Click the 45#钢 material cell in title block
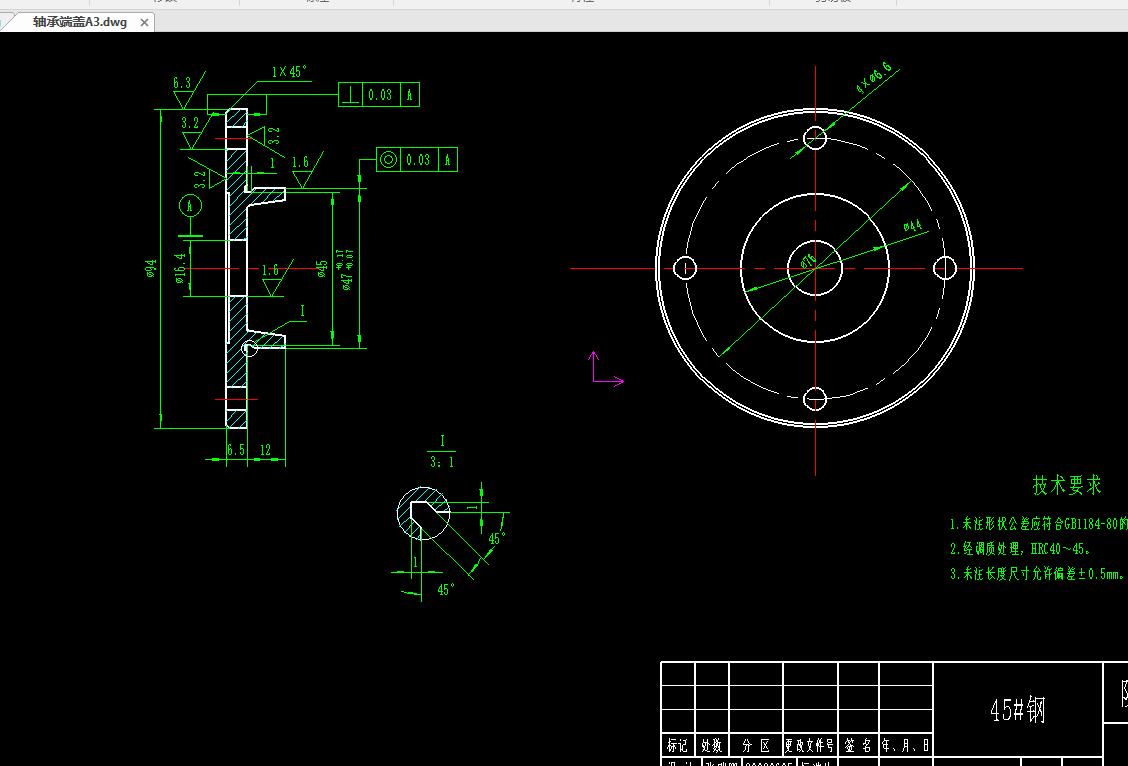This screenshot has width=1128, height=766. (x=1017, y=710)
